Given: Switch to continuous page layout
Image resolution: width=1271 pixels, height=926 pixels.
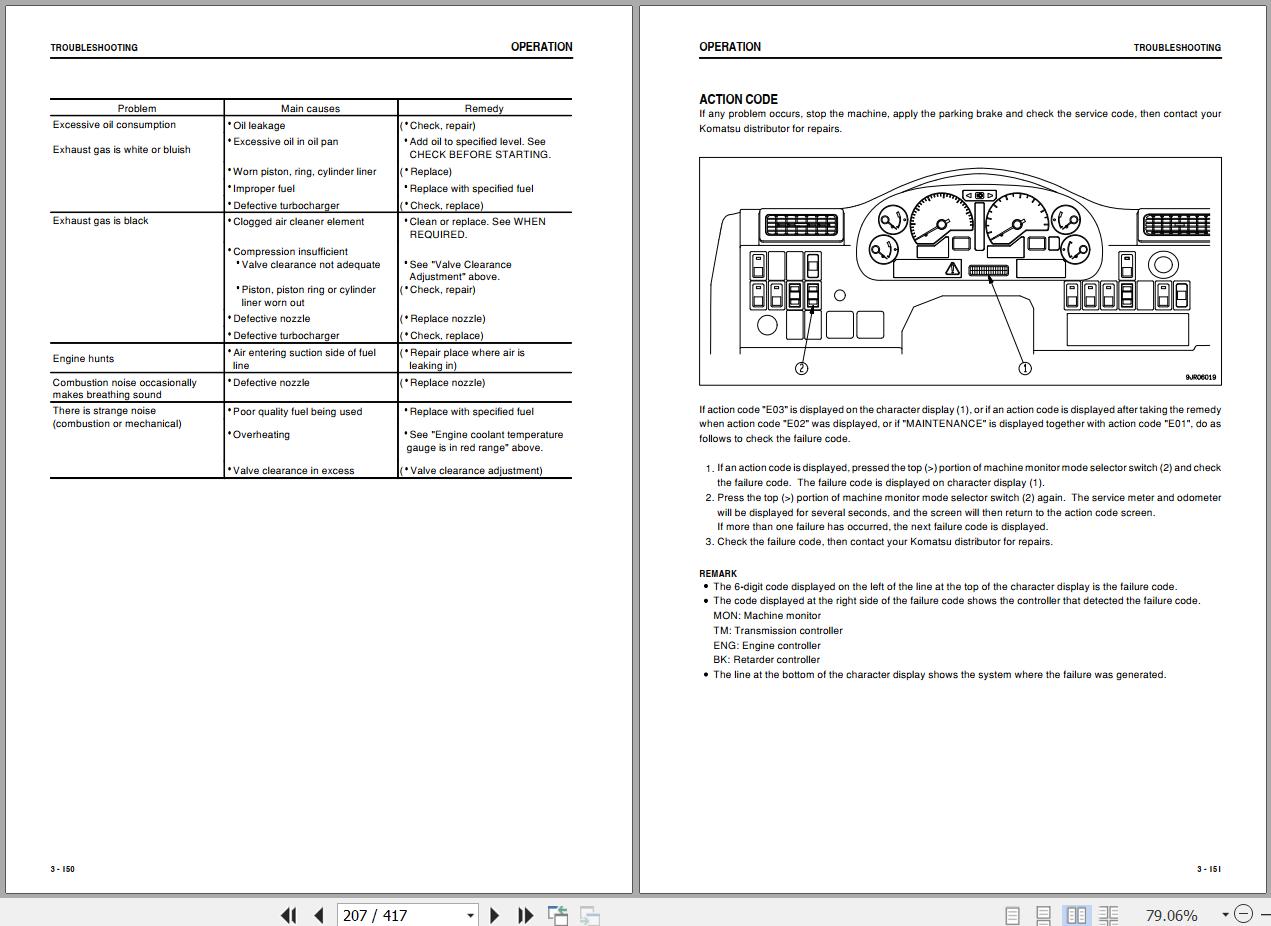Looking at the screenshot, I should tap(1043, 915).
